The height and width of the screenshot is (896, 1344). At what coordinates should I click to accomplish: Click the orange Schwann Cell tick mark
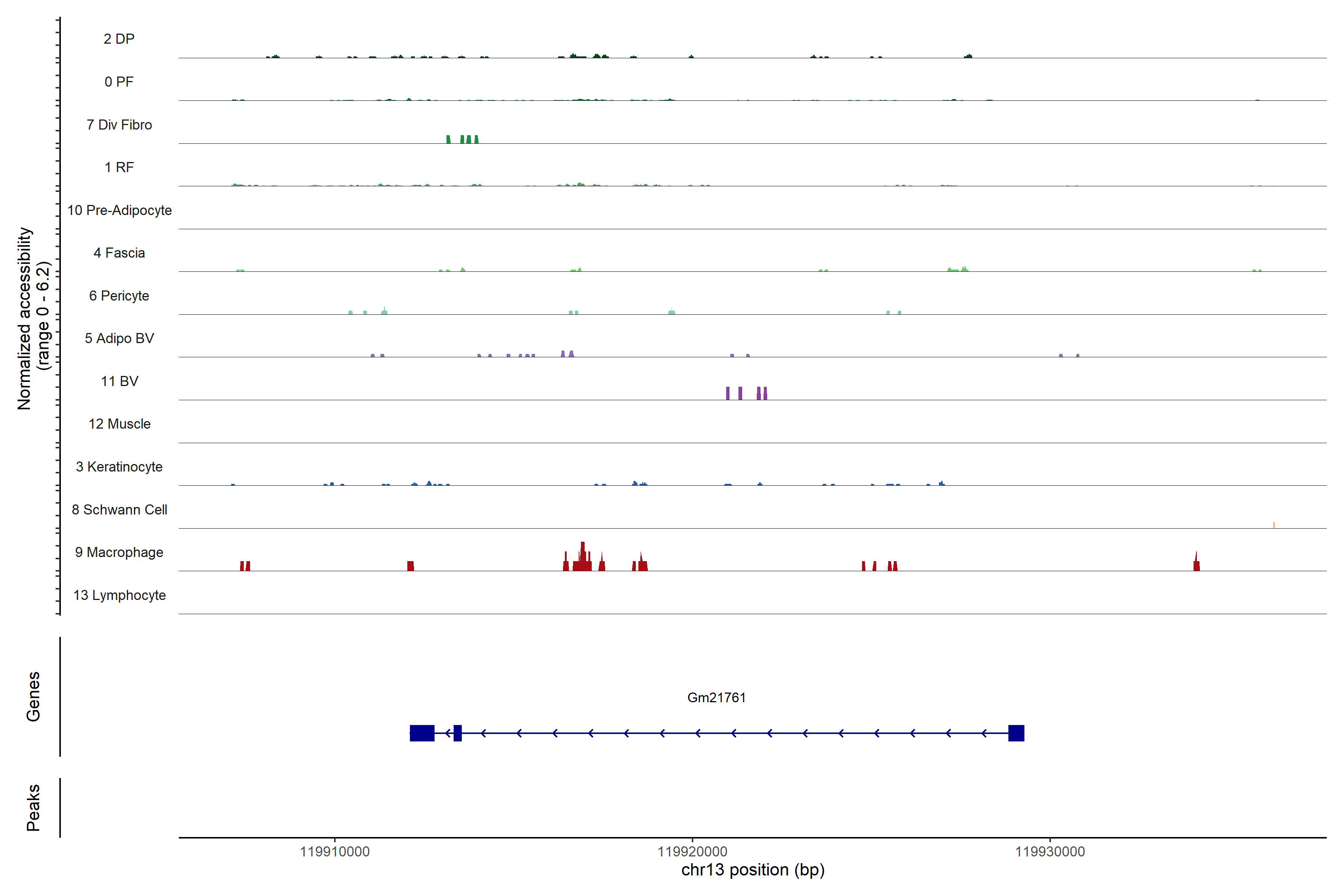pos(1274,525)
